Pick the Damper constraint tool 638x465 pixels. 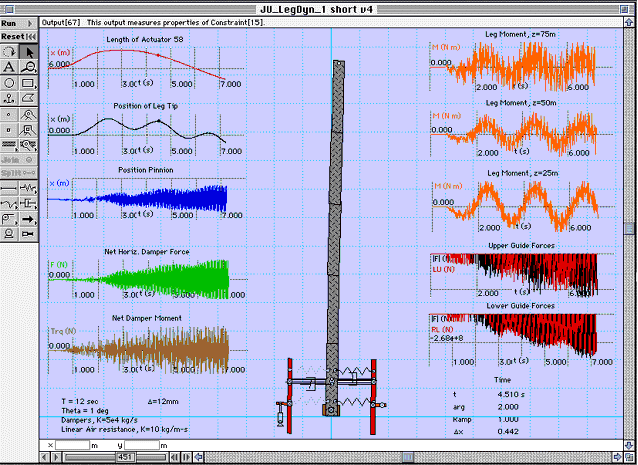pos(28,203)
